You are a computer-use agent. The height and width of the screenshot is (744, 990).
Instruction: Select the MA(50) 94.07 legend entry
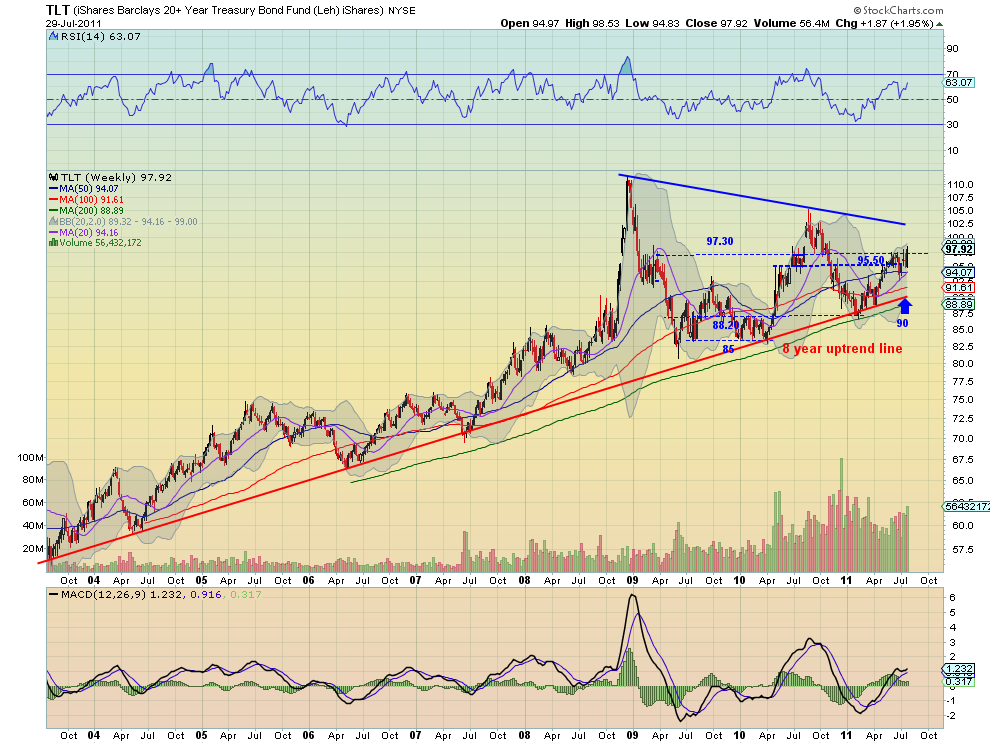pyautogui.click(x=88, y=189)
